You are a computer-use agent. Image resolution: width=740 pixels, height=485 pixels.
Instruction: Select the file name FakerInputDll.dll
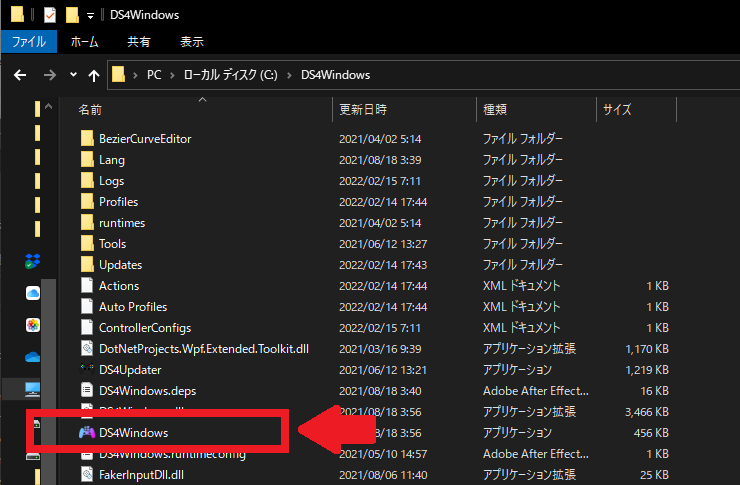[141, 475]
